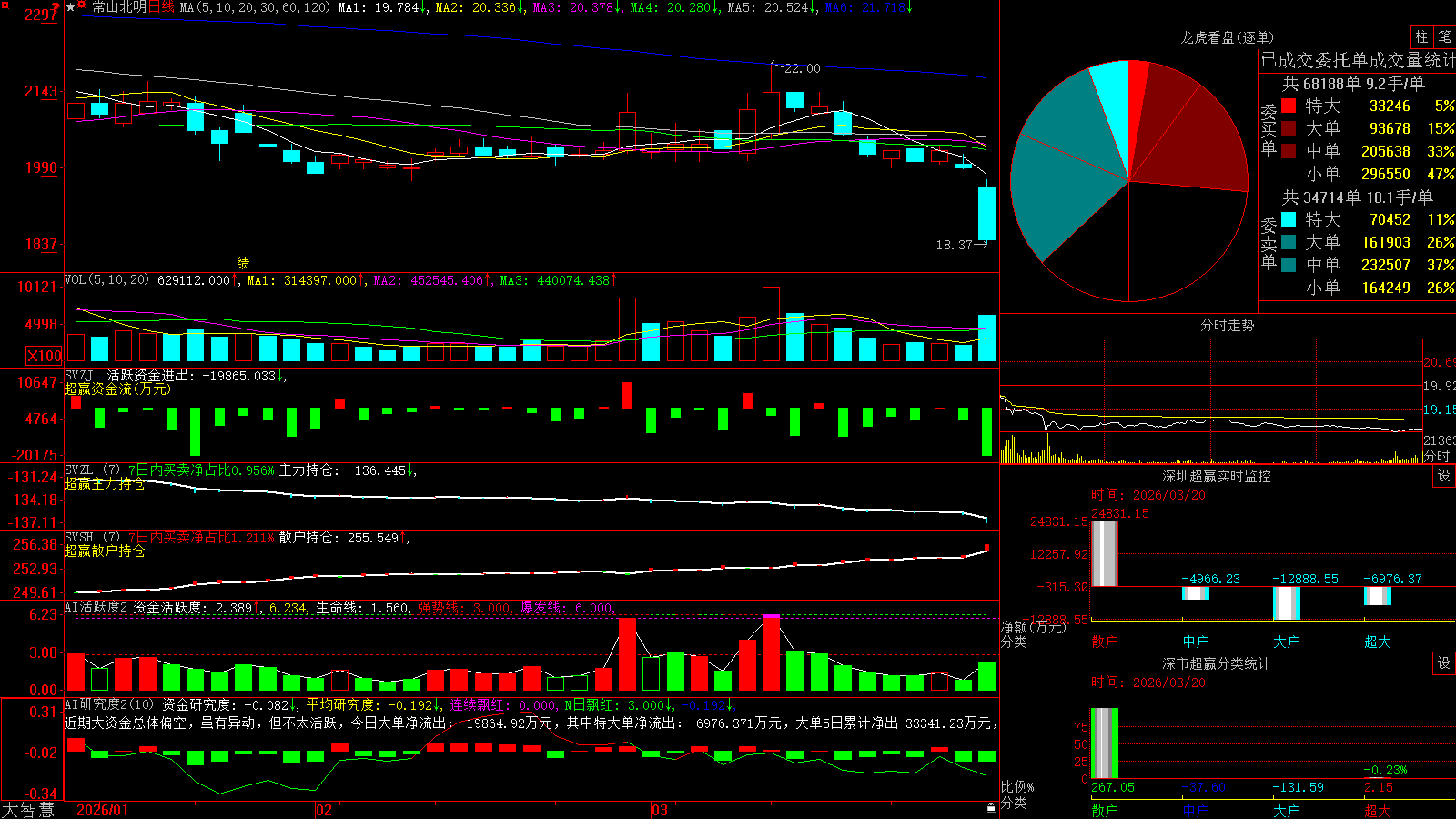Screen dimensions: 1456x819
Task: Click the SVZL (7) indicator label
Action: (92, 470)
